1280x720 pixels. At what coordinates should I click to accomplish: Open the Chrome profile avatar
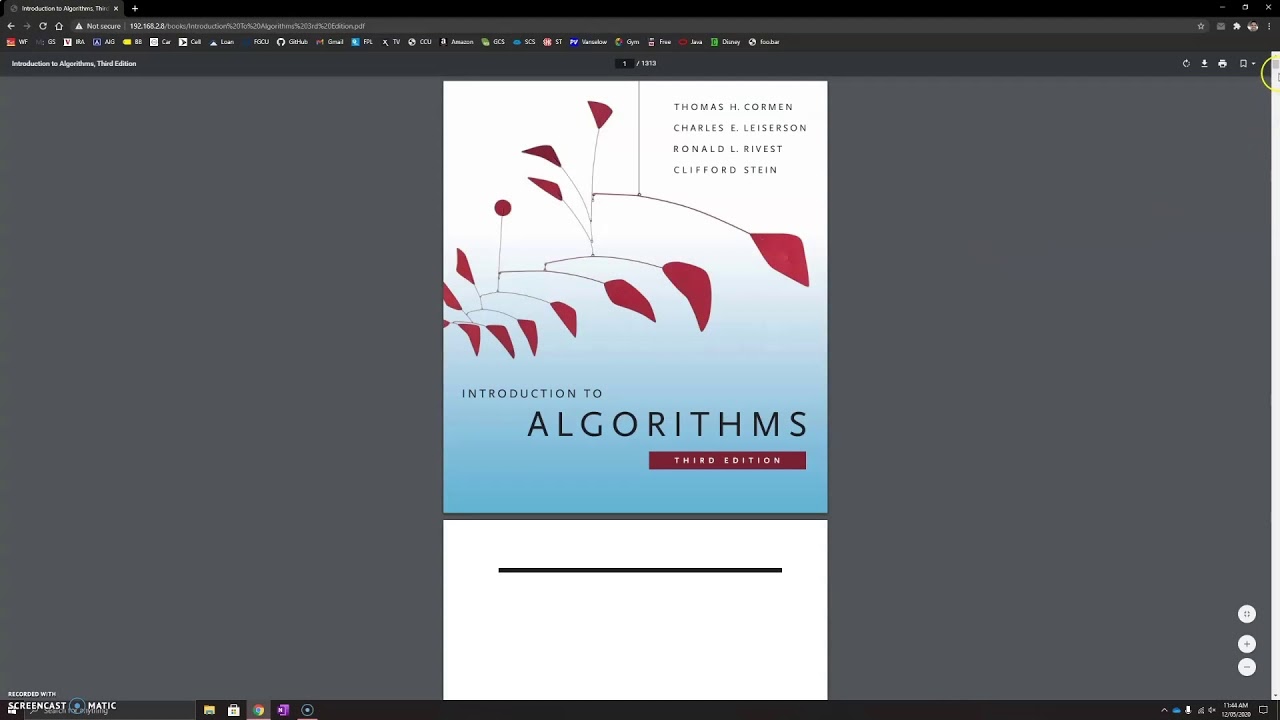pos(1253,26)
